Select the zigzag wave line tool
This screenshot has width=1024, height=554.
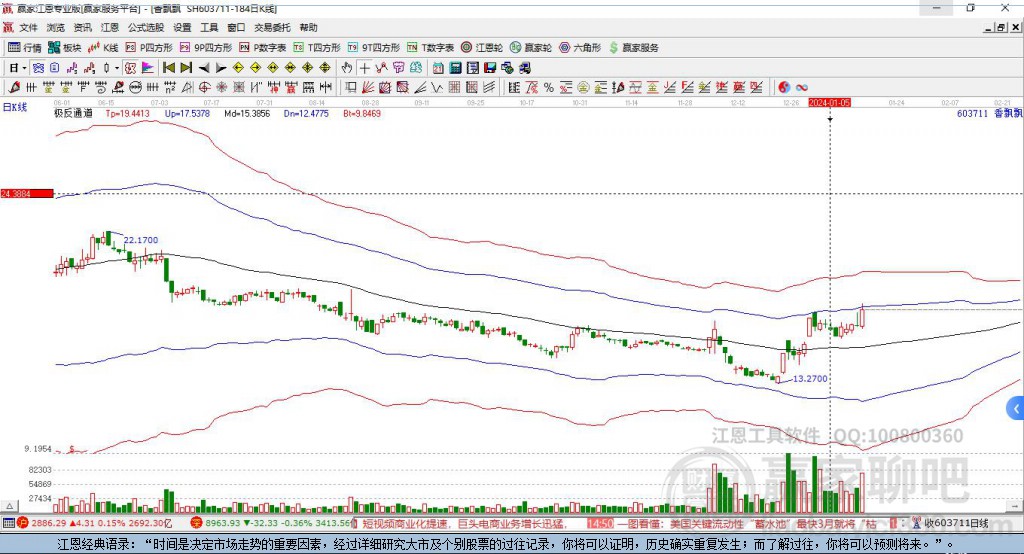438,88
